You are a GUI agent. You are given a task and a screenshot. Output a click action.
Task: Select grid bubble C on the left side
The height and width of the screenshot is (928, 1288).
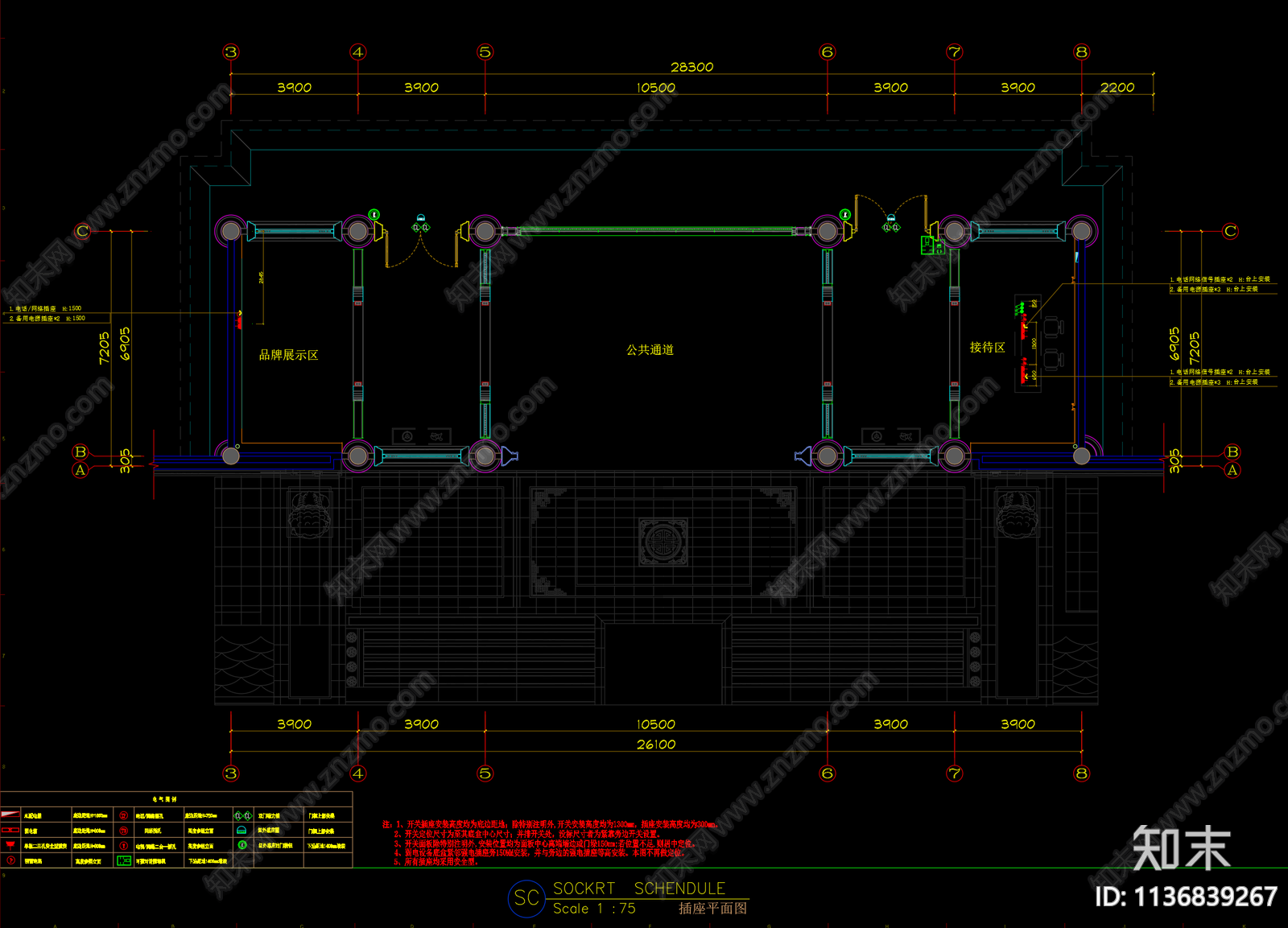click(82, 231)
